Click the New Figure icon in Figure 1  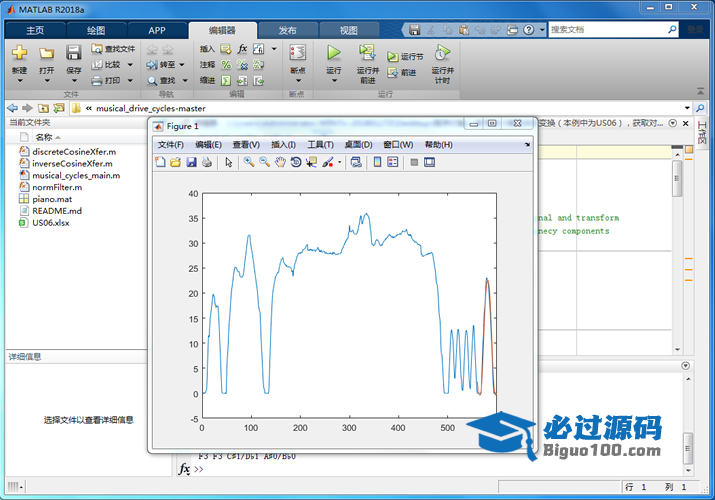click(160, 162)
